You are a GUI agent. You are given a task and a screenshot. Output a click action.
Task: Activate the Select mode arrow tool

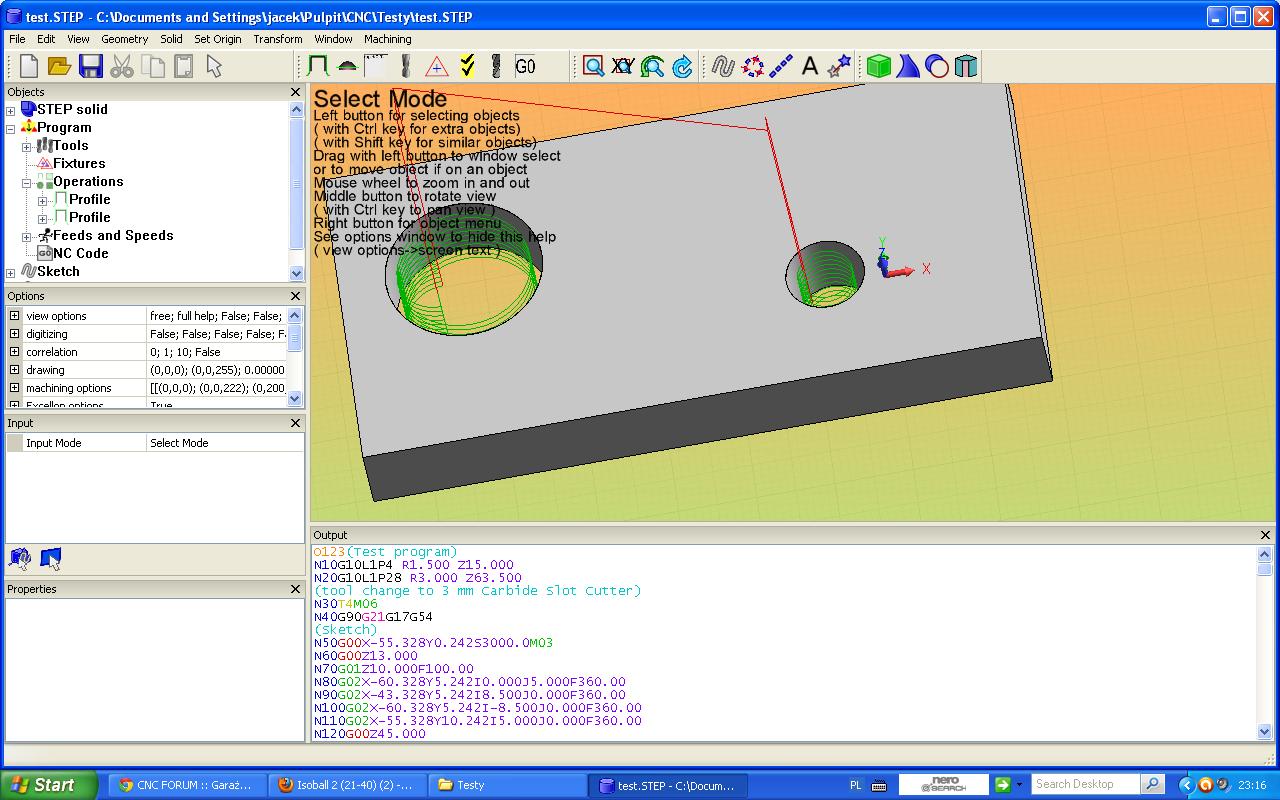[x=214, y=66]
